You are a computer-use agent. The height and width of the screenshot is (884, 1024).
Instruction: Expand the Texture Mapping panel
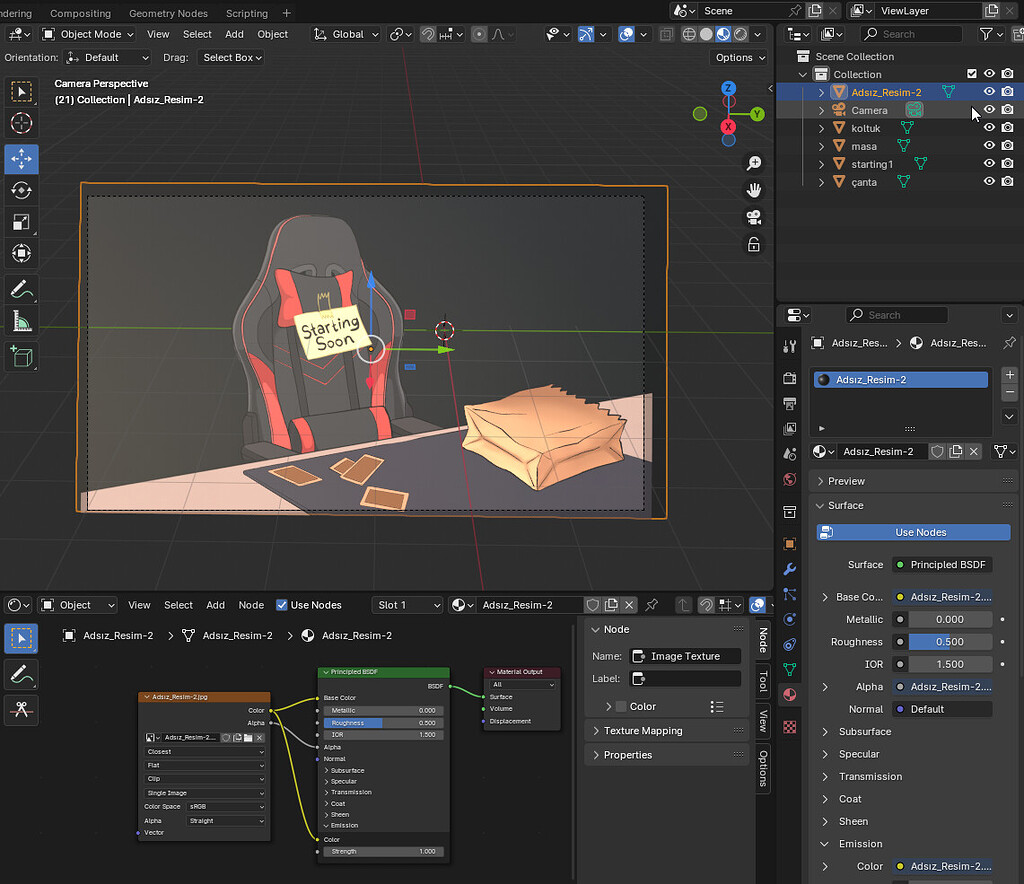click(x=667, y=731)
